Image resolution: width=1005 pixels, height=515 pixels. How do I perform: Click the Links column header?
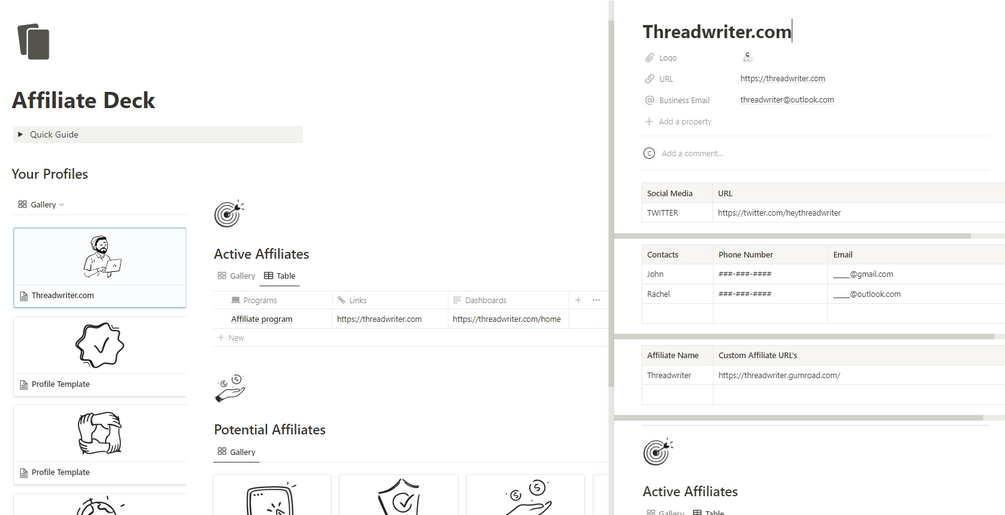[390, 300]
